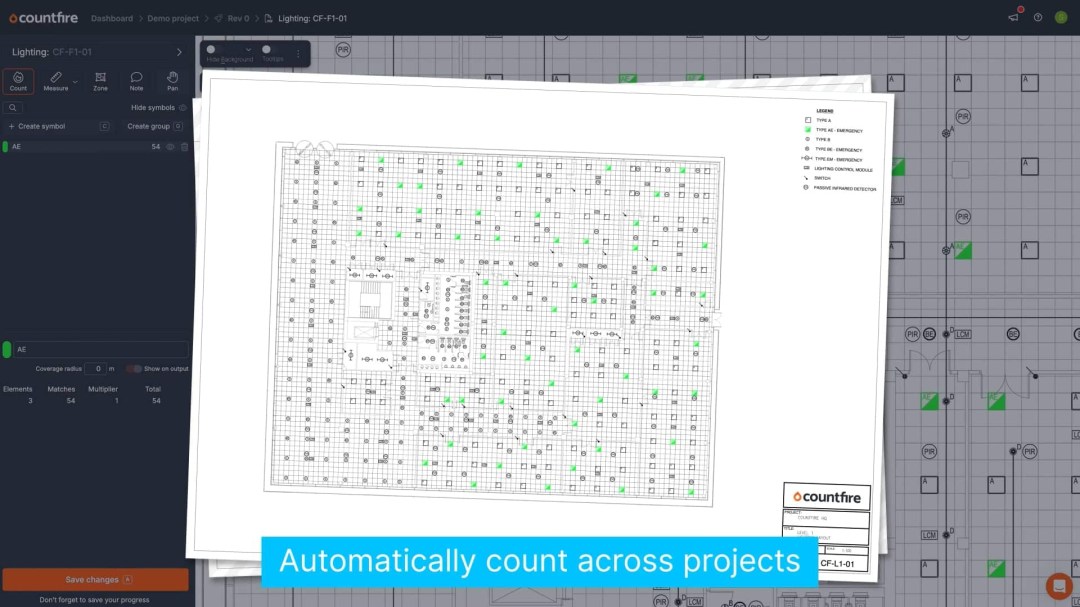
Task: Click the green color swatch on AE row
Action: [x=6, y=147]
